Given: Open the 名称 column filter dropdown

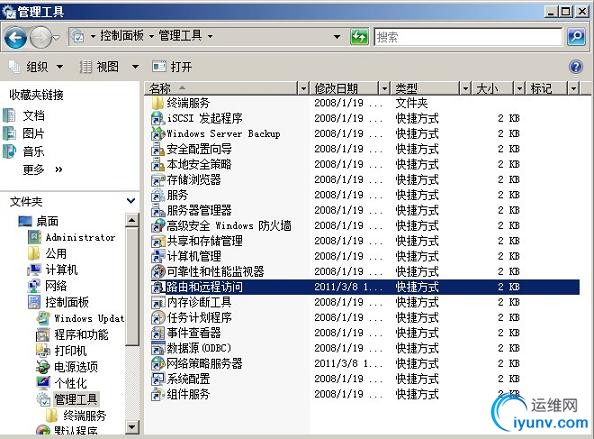Looking at the screenshot, I should tap(303, 89).
